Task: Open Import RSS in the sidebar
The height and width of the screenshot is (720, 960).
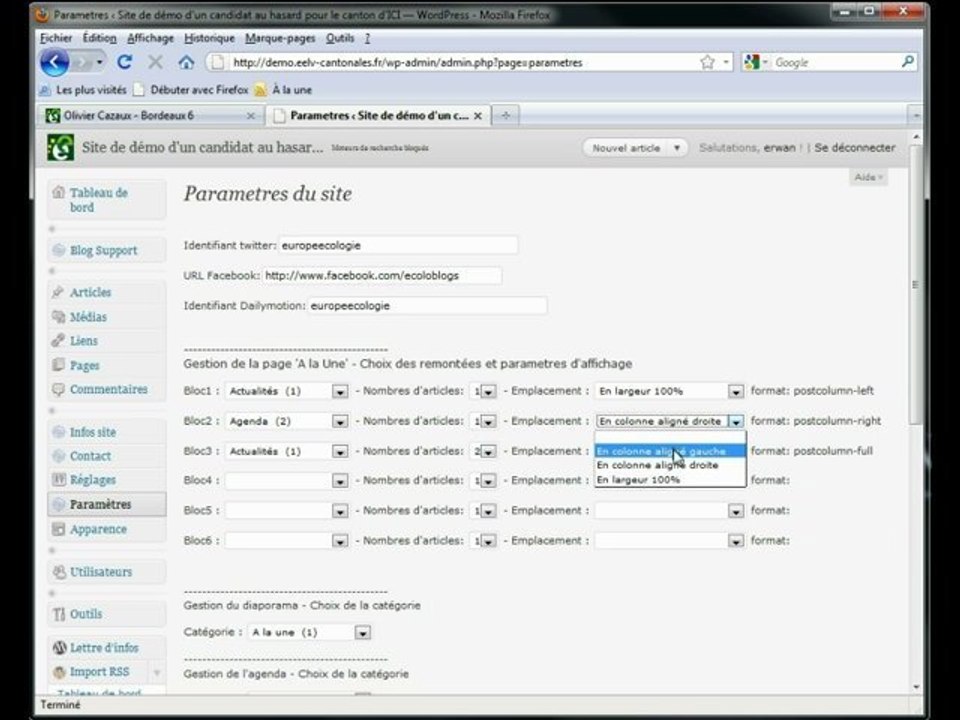Action: coord(99,672)
